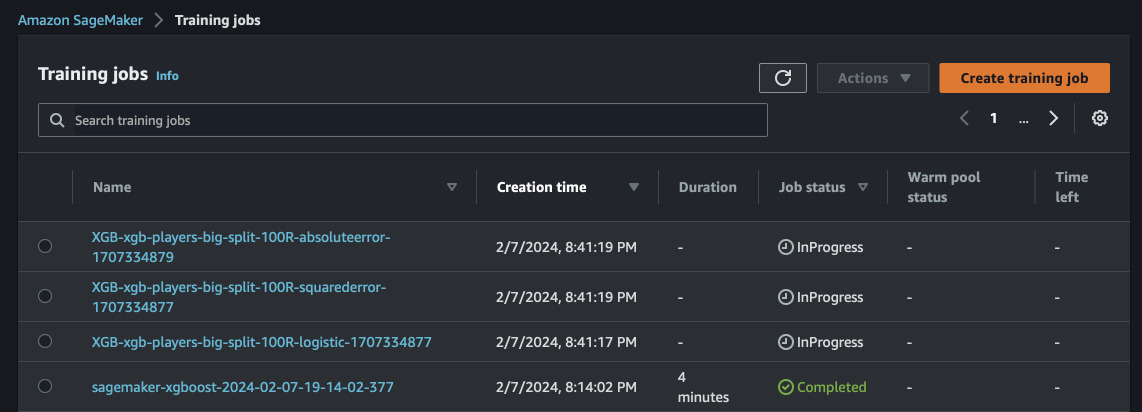Screen dimensions: 1142x412
Task: Click the search magnifier icon
Action: tap(57, 120)
